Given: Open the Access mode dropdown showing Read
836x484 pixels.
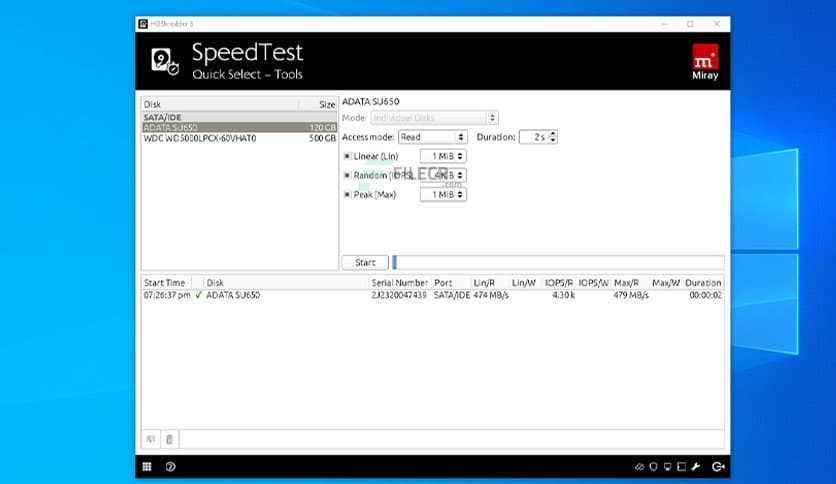Looking at the screenshot, I should point(433,137).
